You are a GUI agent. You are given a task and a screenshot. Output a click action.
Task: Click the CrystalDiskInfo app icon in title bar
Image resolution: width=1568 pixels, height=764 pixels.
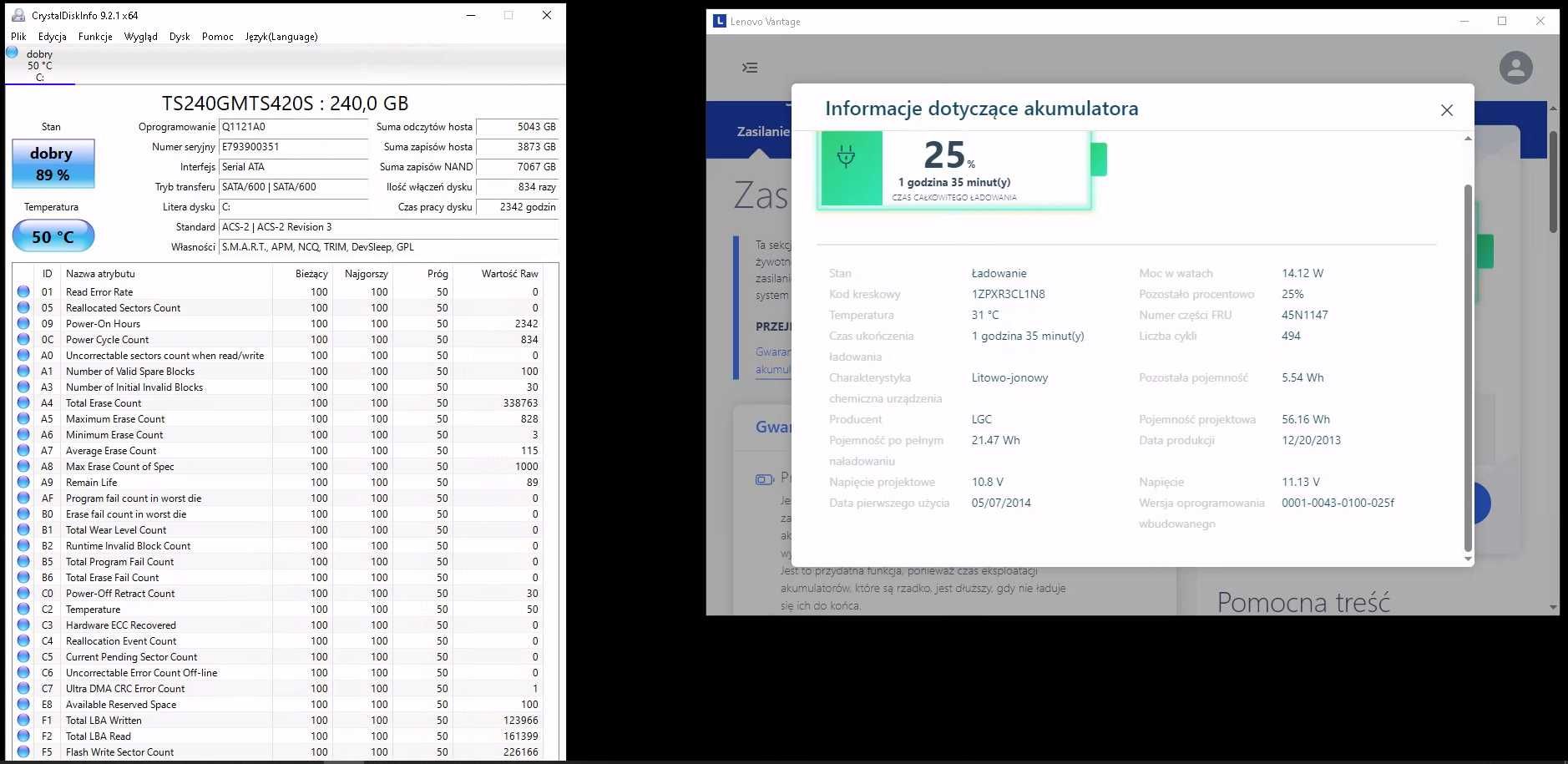[x=18, y=15]
